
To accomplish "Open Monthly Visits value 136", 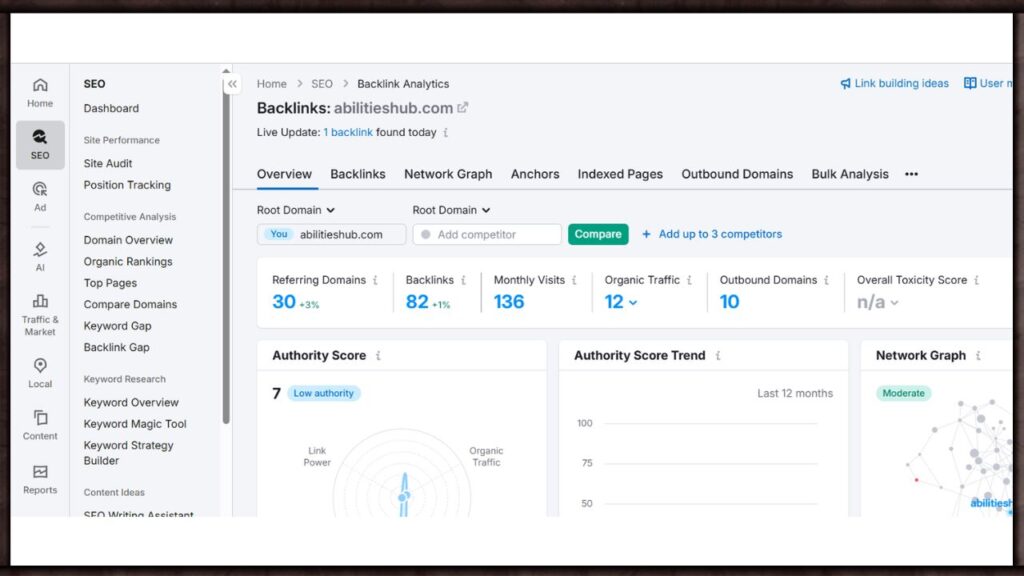I will (x=509, y=302).
